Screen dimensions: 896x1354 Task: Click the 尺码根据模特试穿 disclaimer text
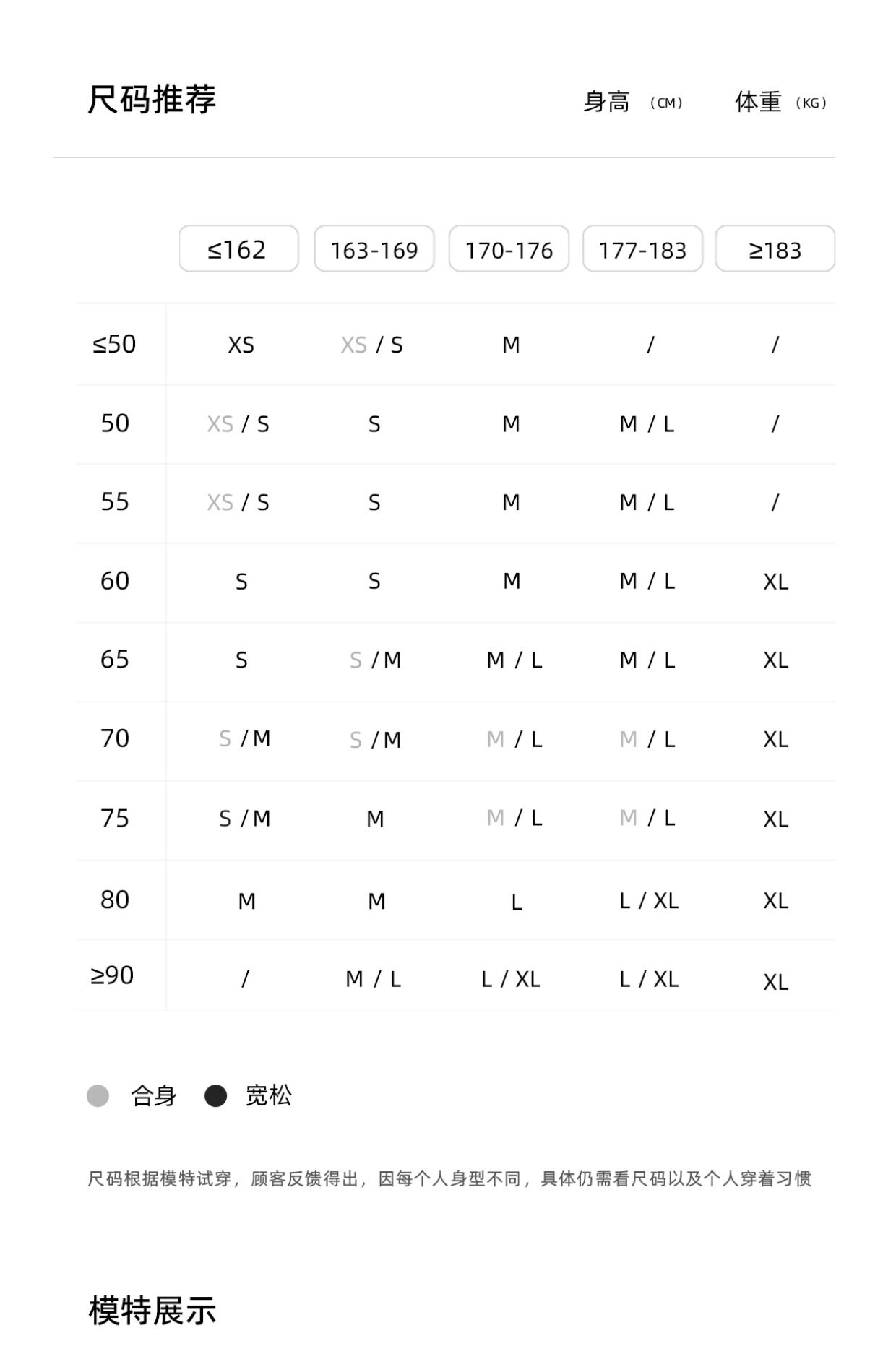449,1178
